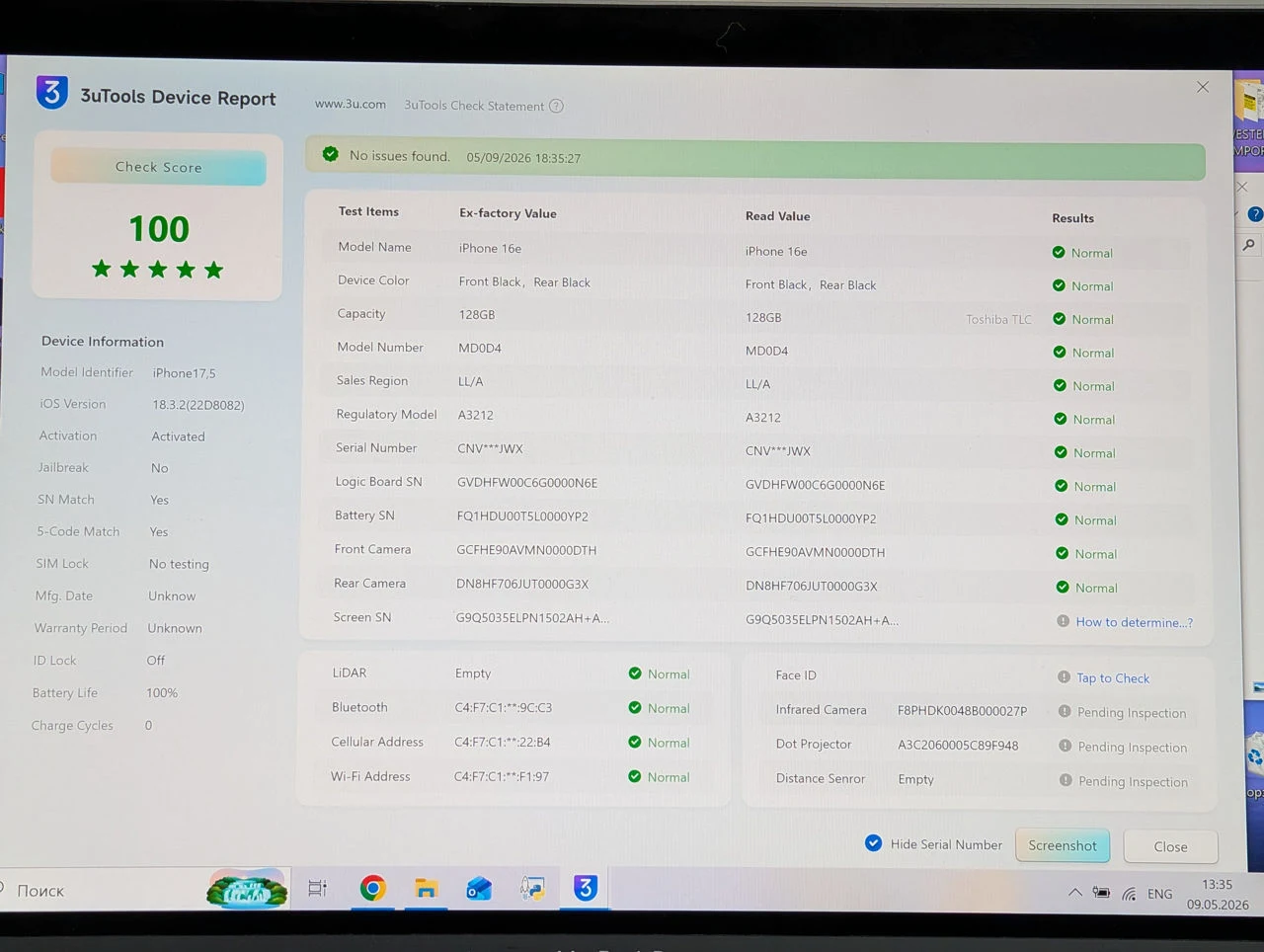Click the Battery SN ex-factory value FQ1HDU00T5L0000YP2

pos(522,516)
